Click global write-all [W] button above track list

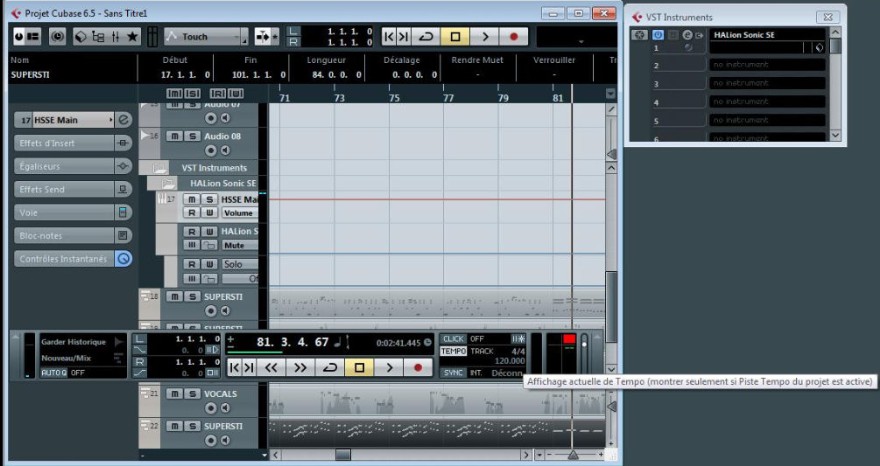click(236, 93)
